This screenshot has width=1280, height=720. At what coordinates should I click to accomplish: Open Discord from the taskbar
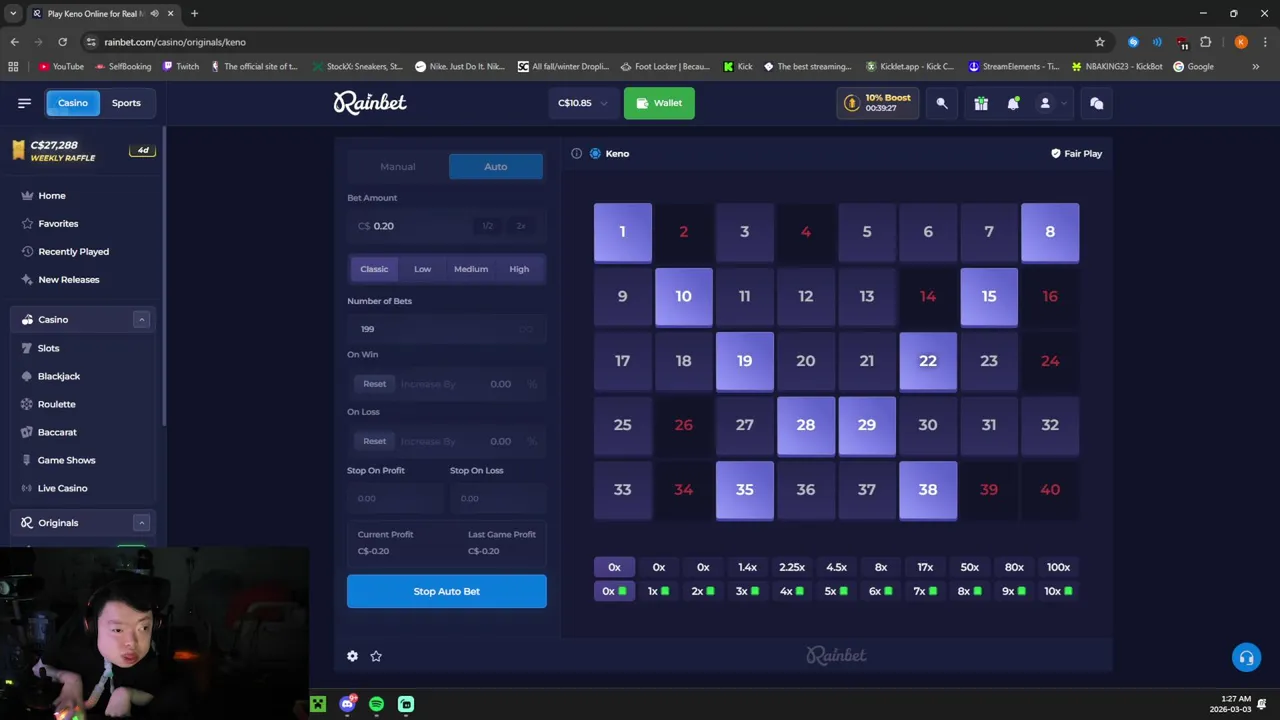tap(347, 704)
